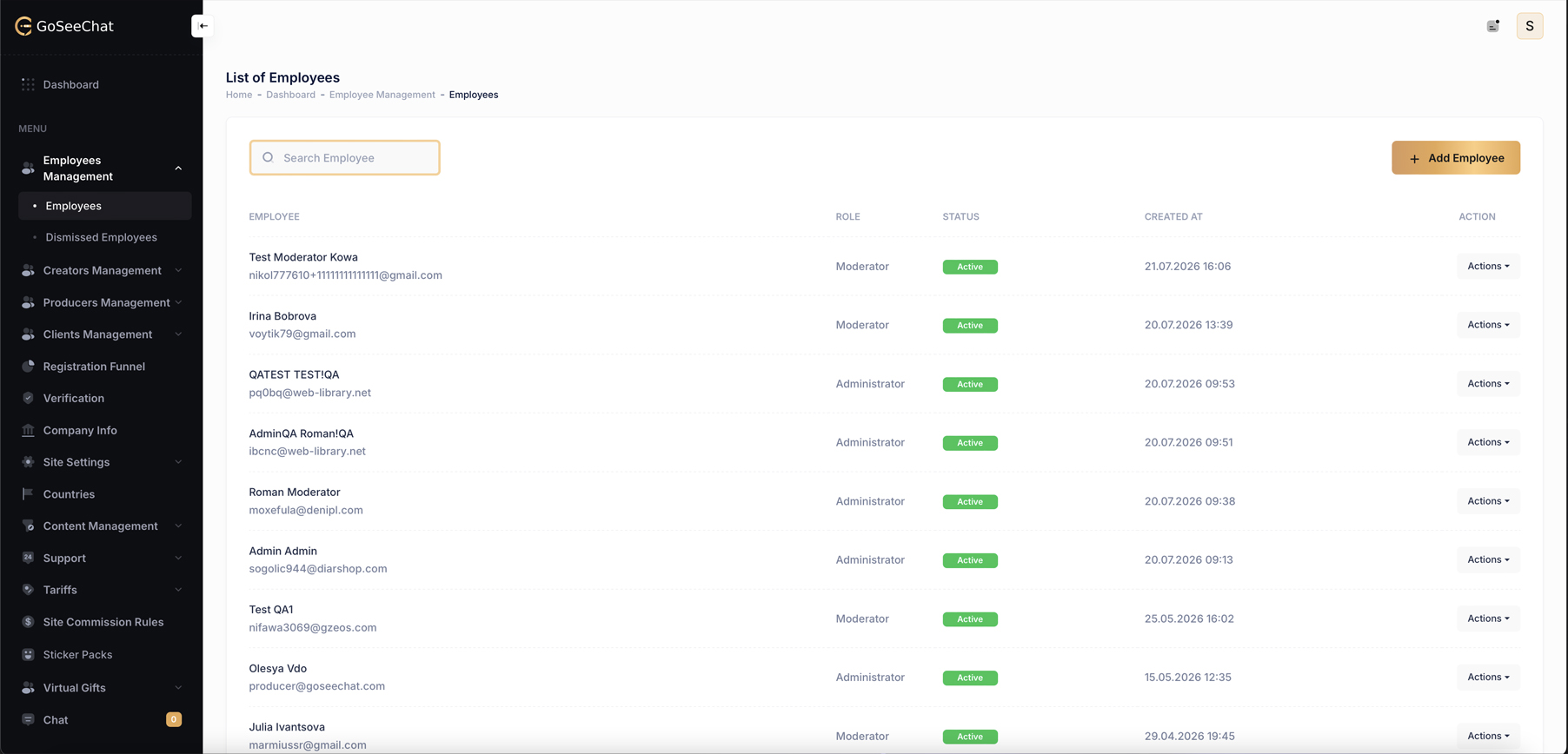Open Actions dropdown for Test Moderator Kowa
The image size is (1568, 754).
click(1488, 266)
